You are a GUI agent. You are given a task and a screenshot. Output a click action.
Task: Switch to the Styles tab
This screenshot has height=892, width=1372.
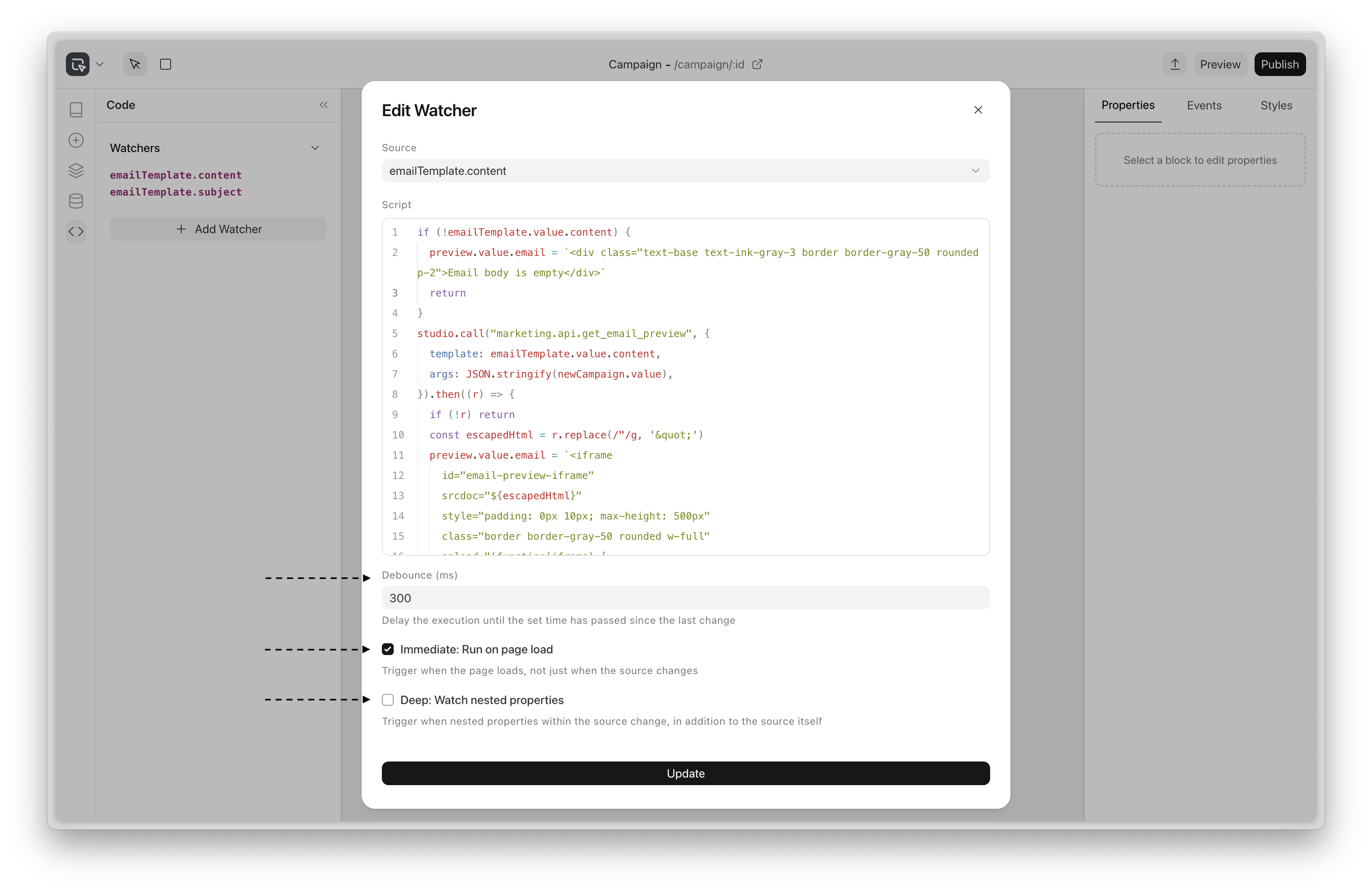[x=1276, y=106]
